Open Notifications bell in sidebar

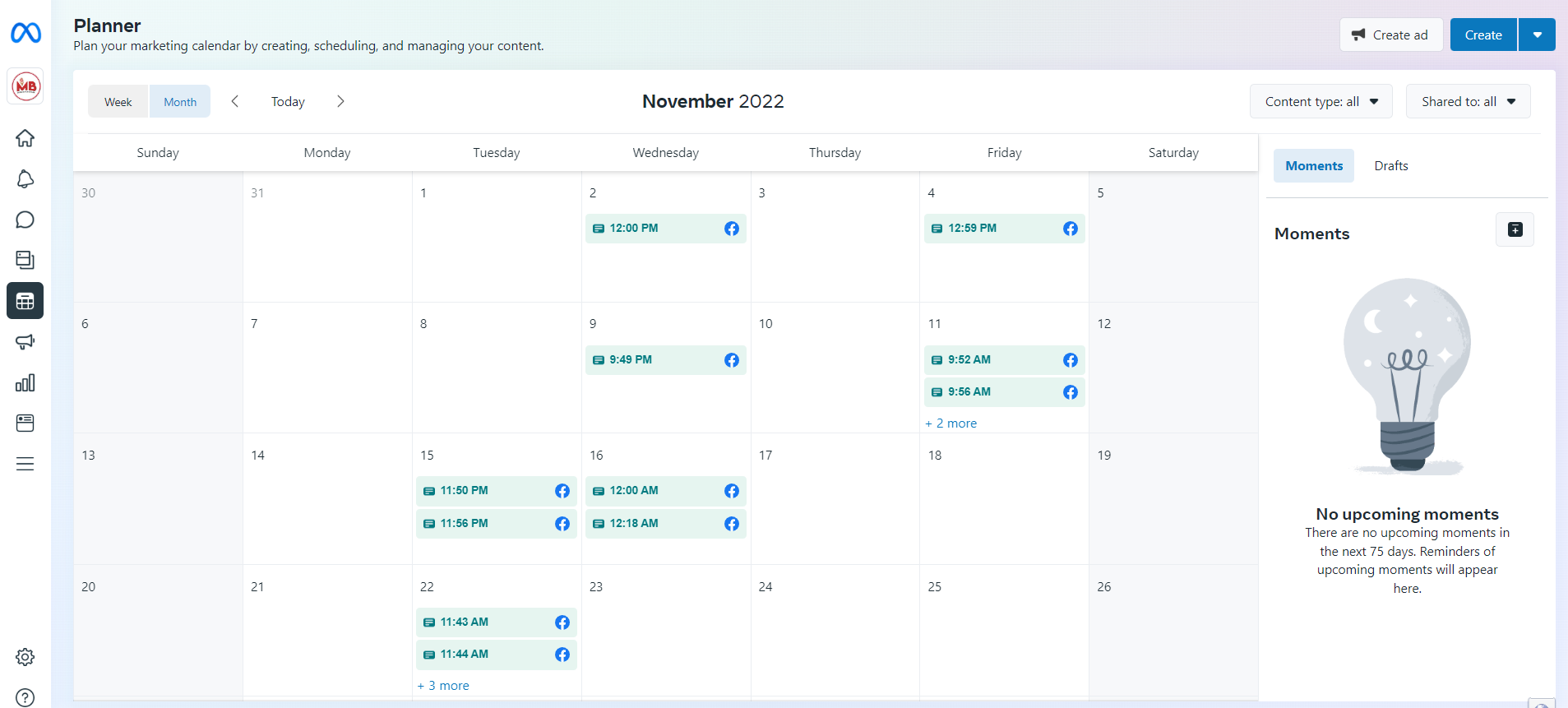25,179
